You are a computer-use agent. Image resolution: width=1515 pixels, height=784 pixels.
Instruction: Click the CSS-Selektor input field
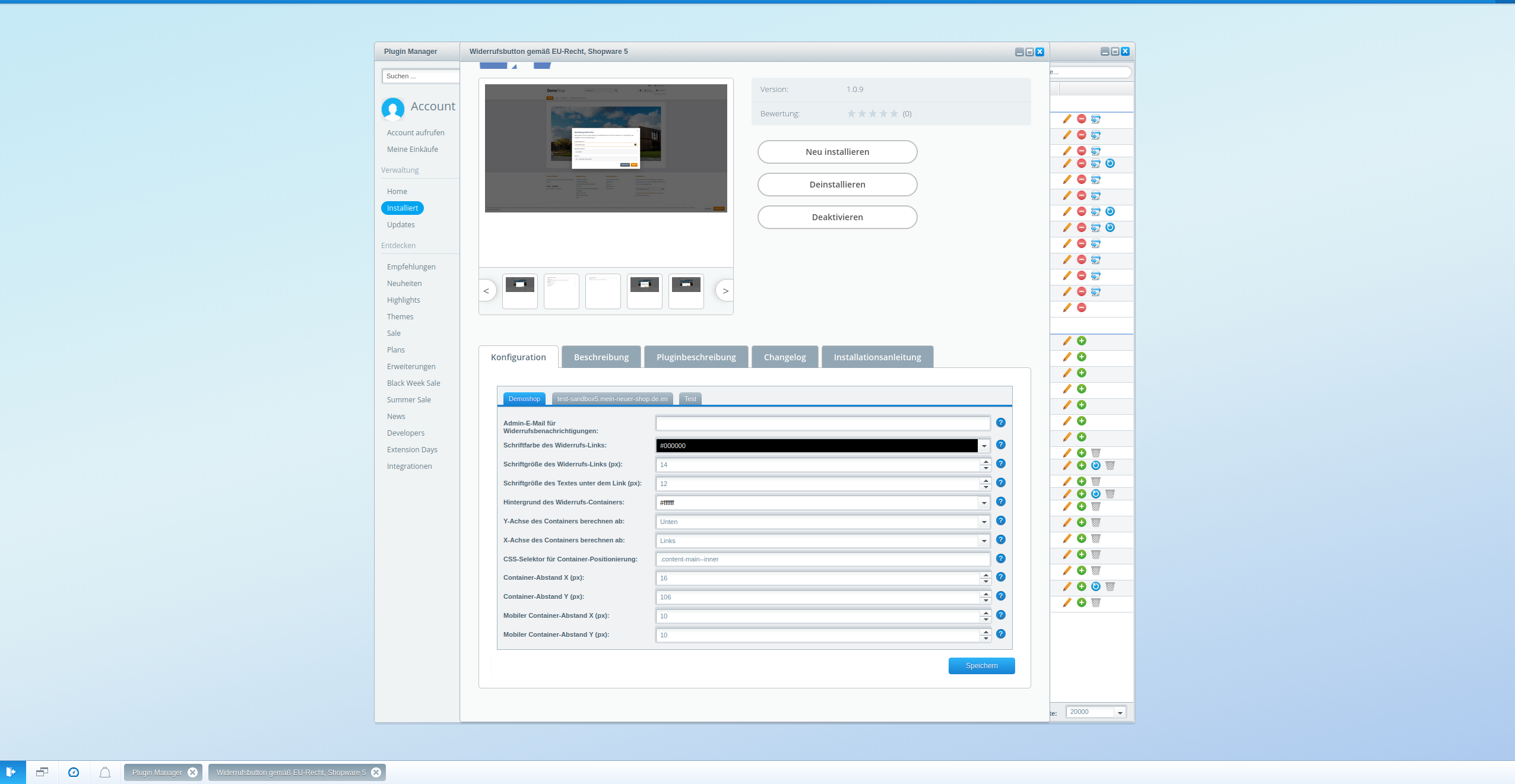point(823,559)
